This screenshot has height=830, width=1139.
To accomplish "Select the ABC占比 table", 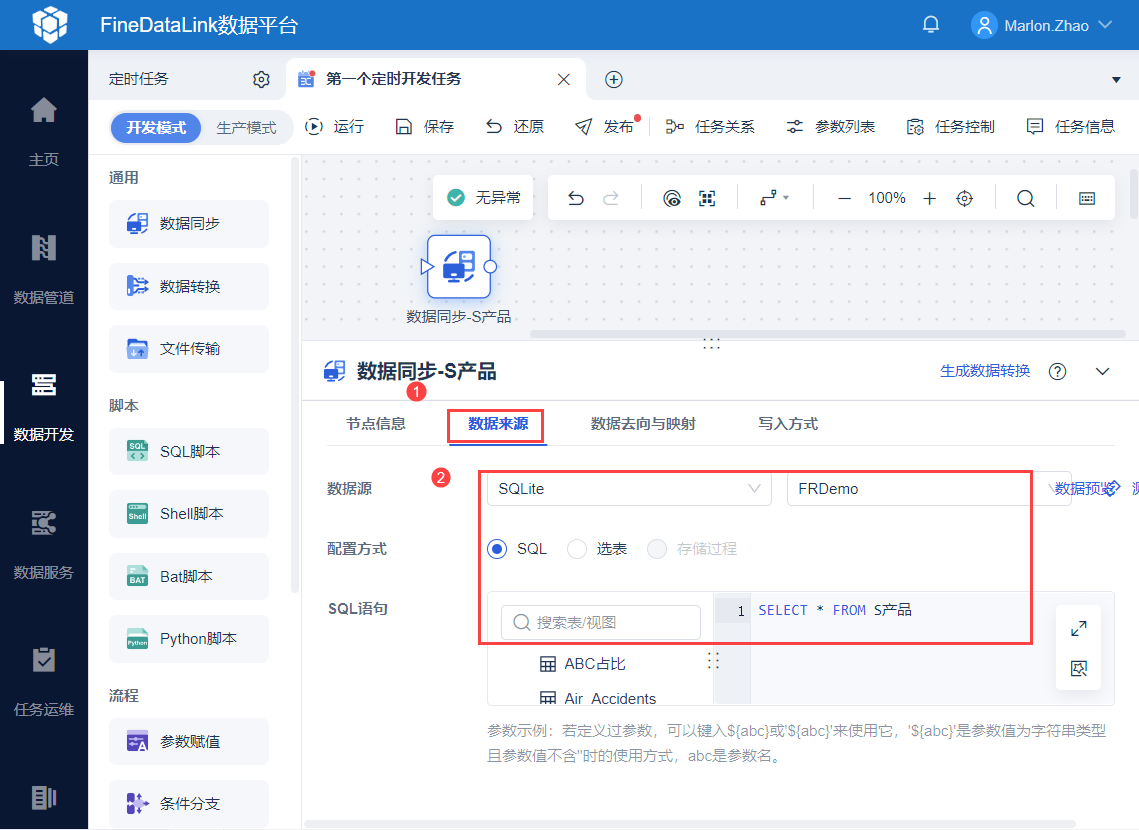I will point(582,664).
